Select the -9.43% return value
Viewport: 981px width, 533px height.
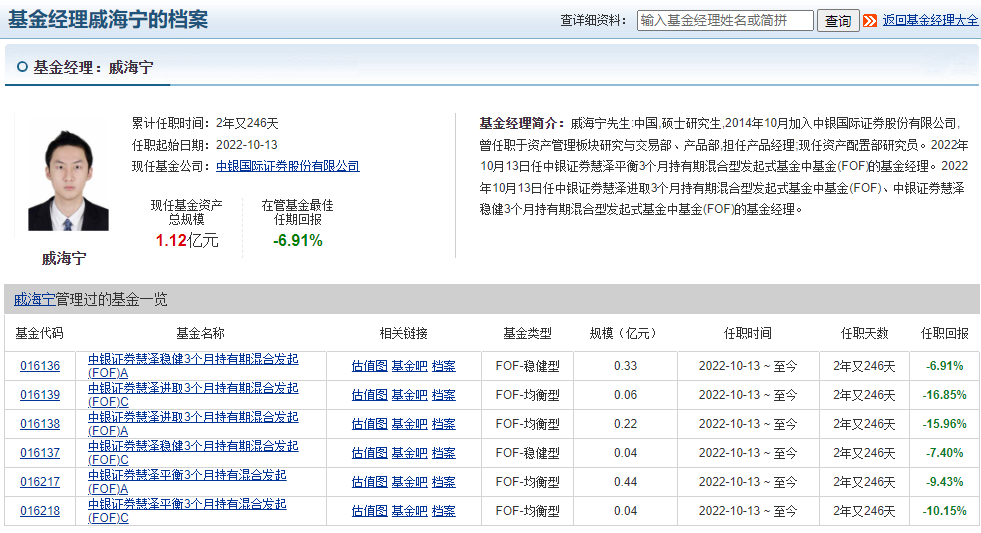pyautogui.click(x=944, y=482)
